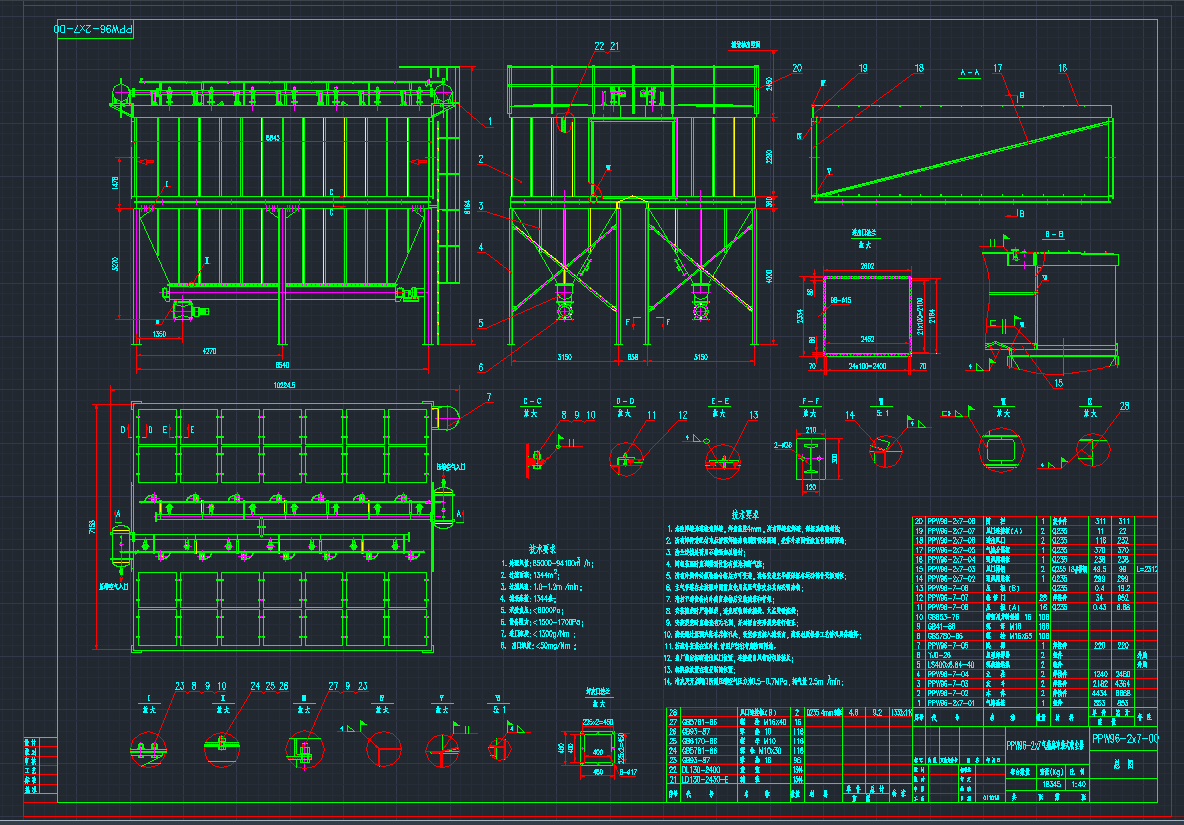Viewport: 1184px width, 825px height.
Task: Click note 14 mentioning 0.5-0.7MPa
Action: (x=754, y=681)
